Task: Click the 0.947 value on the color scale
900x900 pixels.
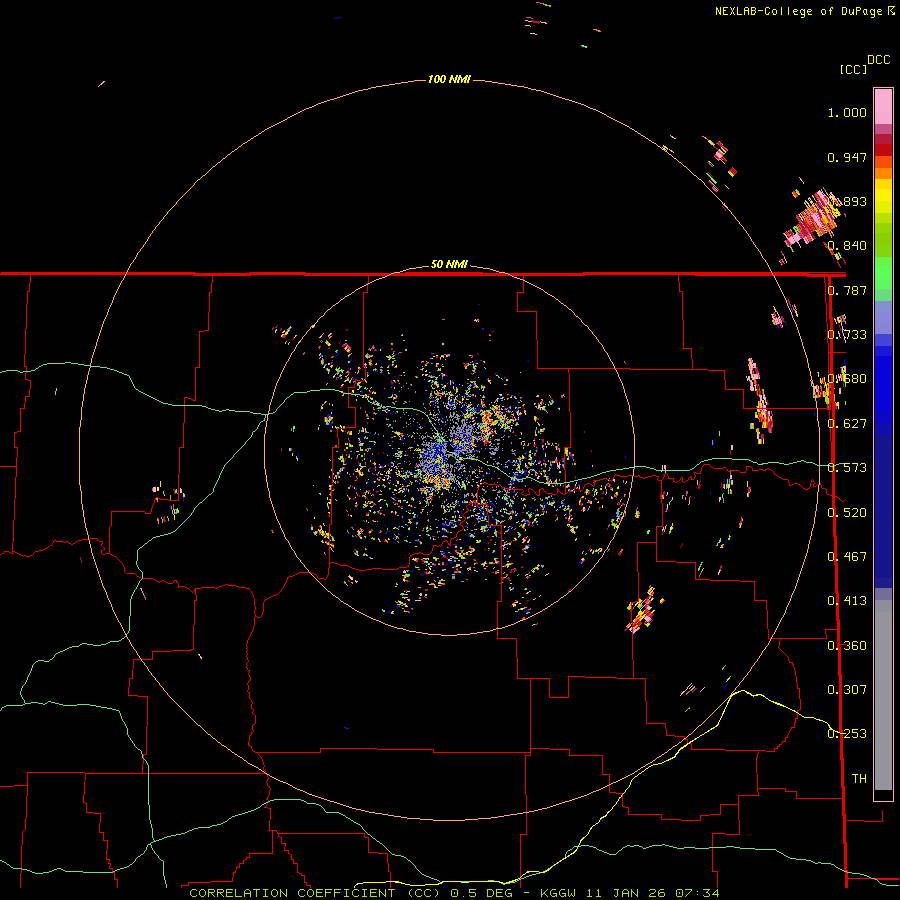Action: (847, 157)
